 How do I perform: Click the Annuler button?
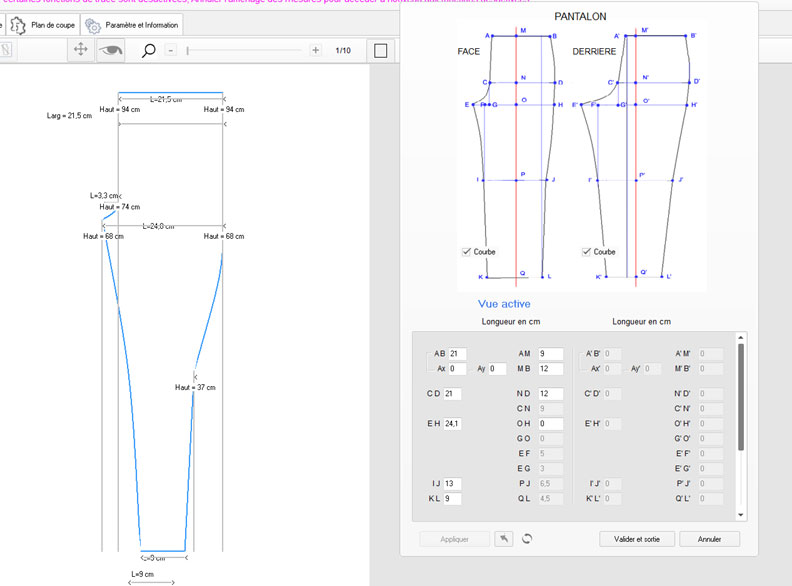tap(709, 539)
